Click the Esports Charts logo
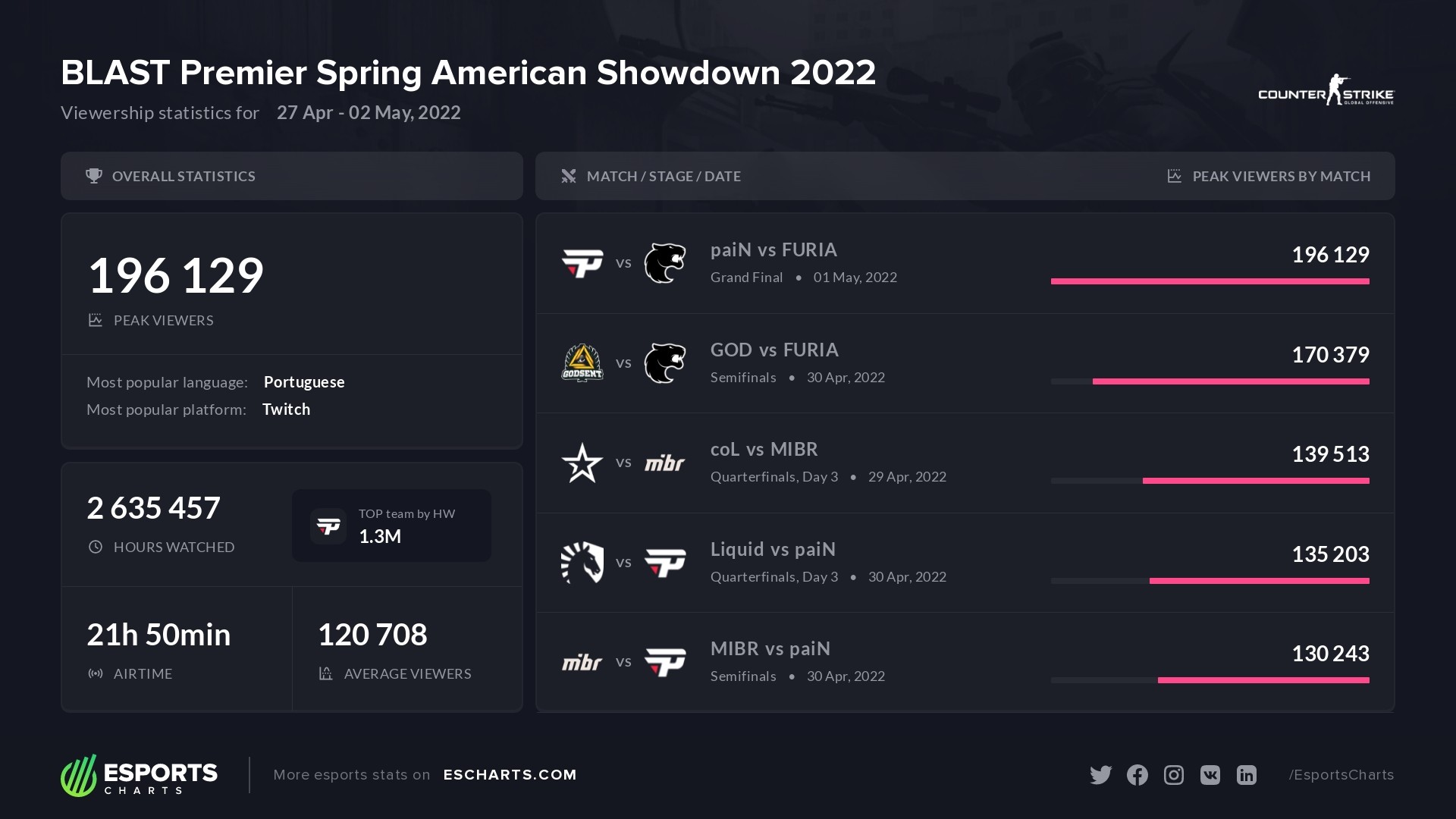Viewport: 1456px width, 819px height. click(x=139, y=775)
